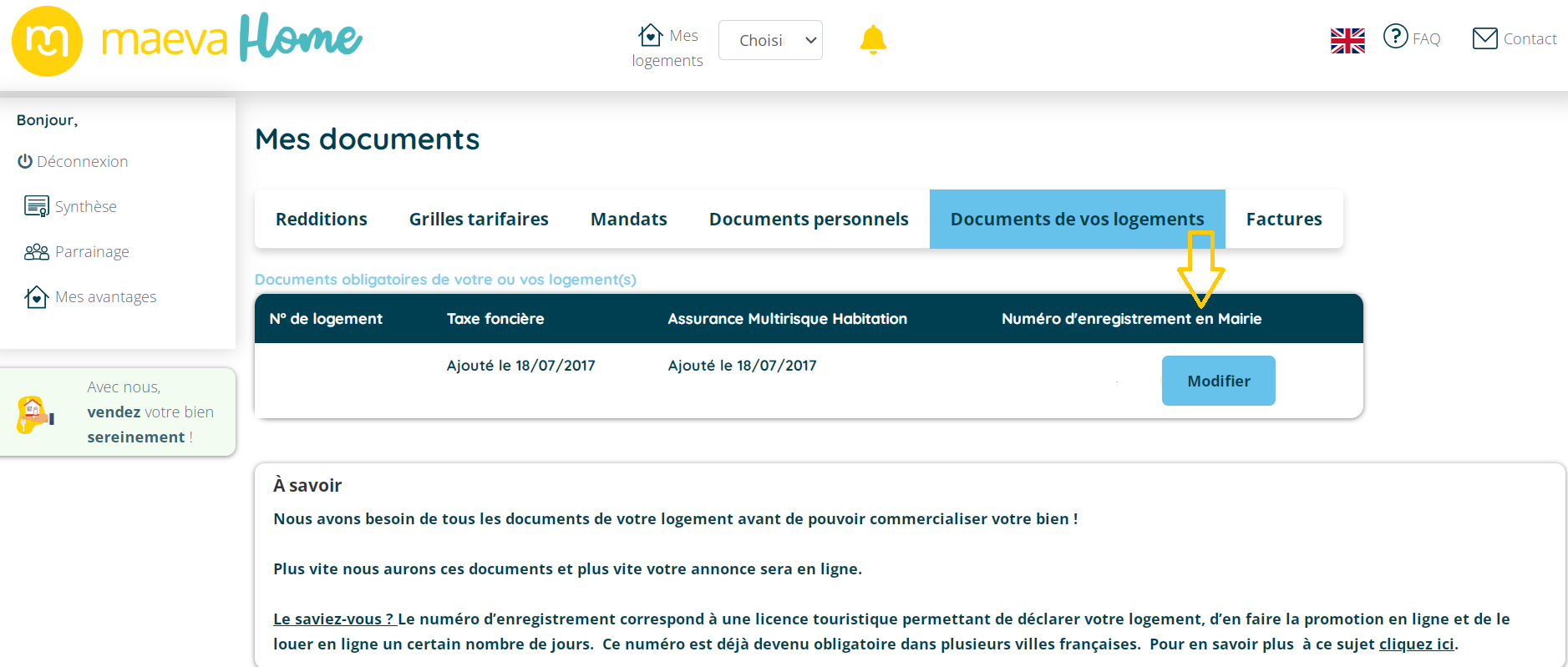
Task: Select the Documents personnels tab
Action: 809,219
